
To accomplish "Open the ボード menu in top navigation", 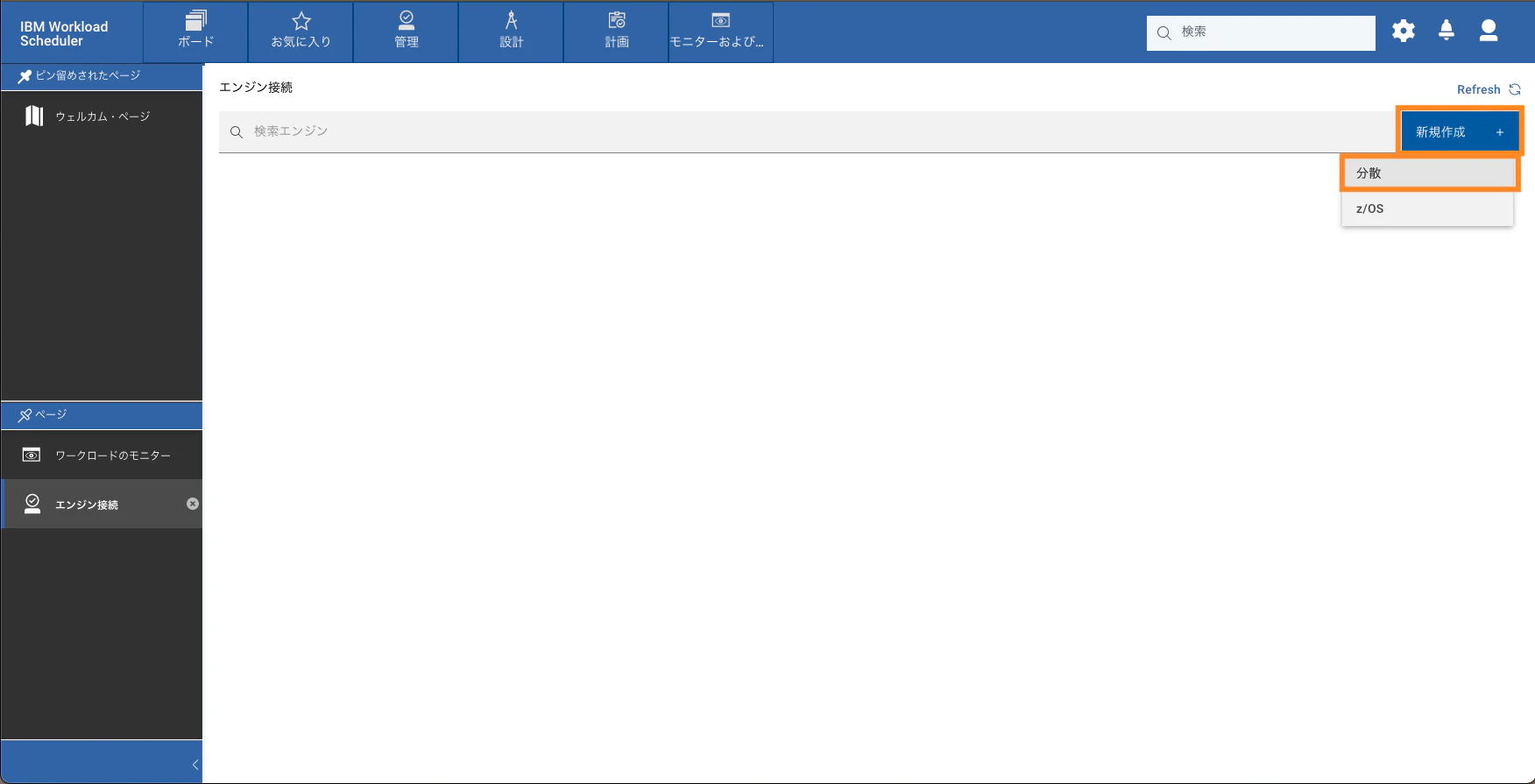I will [x=195, y=32].
